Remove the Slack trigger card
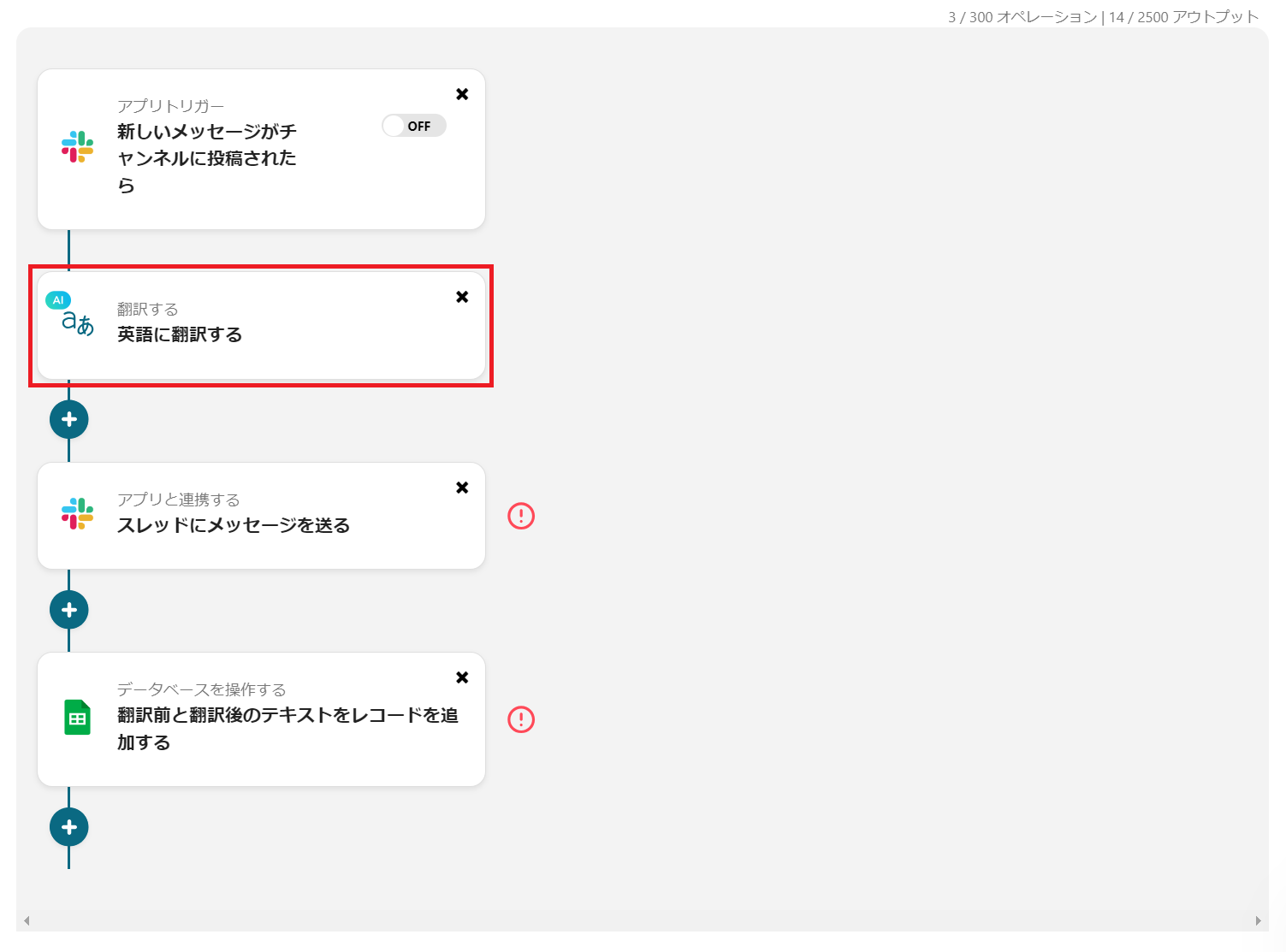The image size is (1286, 952). click(462, 94)
